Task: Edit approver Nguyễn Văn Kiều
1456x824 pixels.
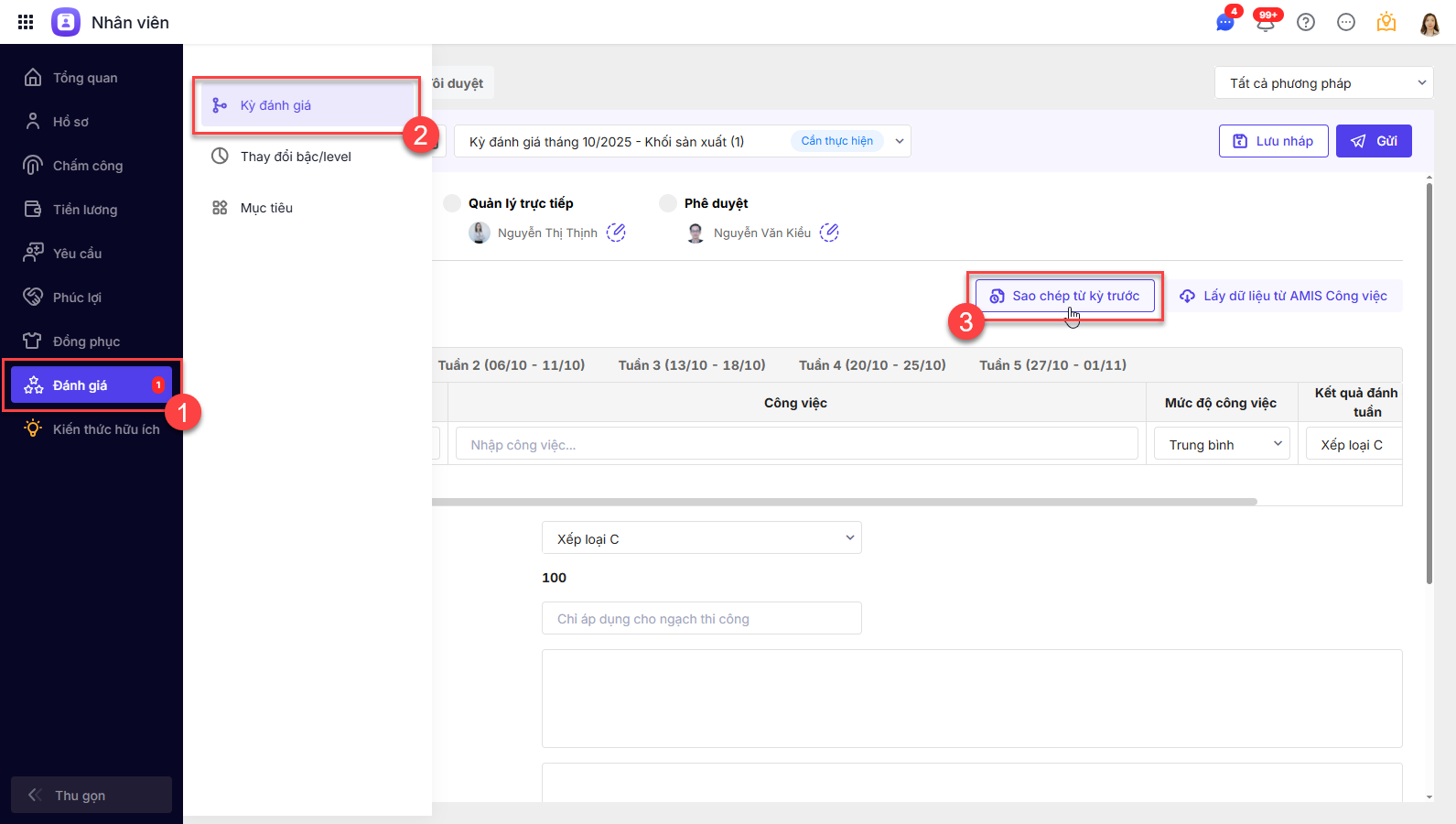Action: tap(829, 233)
